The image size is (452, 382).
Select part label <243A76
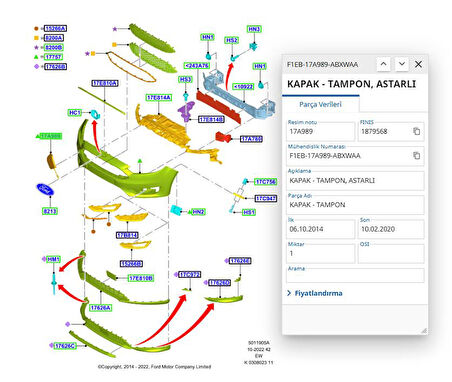pyautogui.click(x=197, y=66)
